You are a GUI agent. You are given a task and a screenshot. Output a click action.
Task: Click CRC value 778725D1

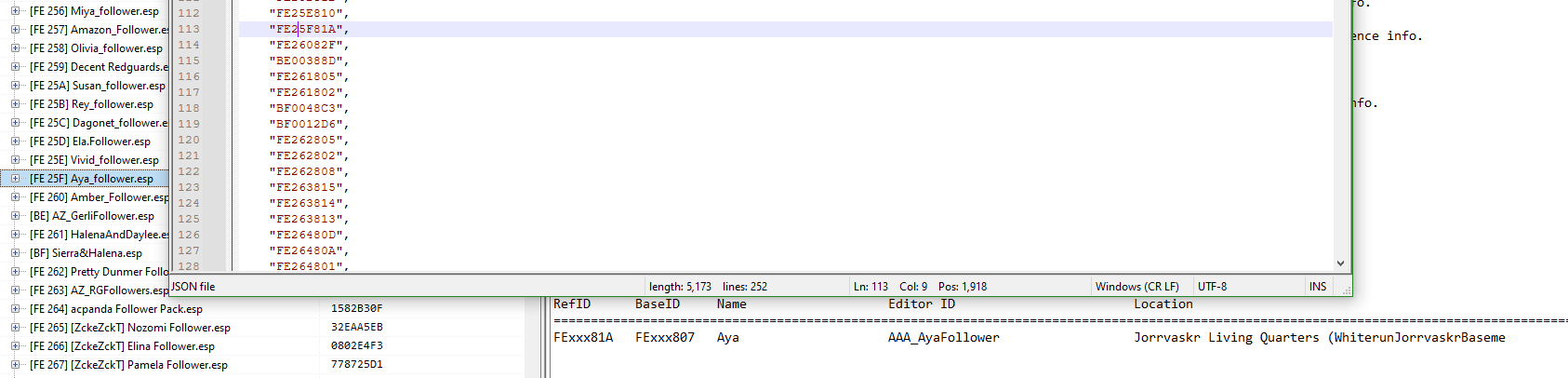click(356, 364)
